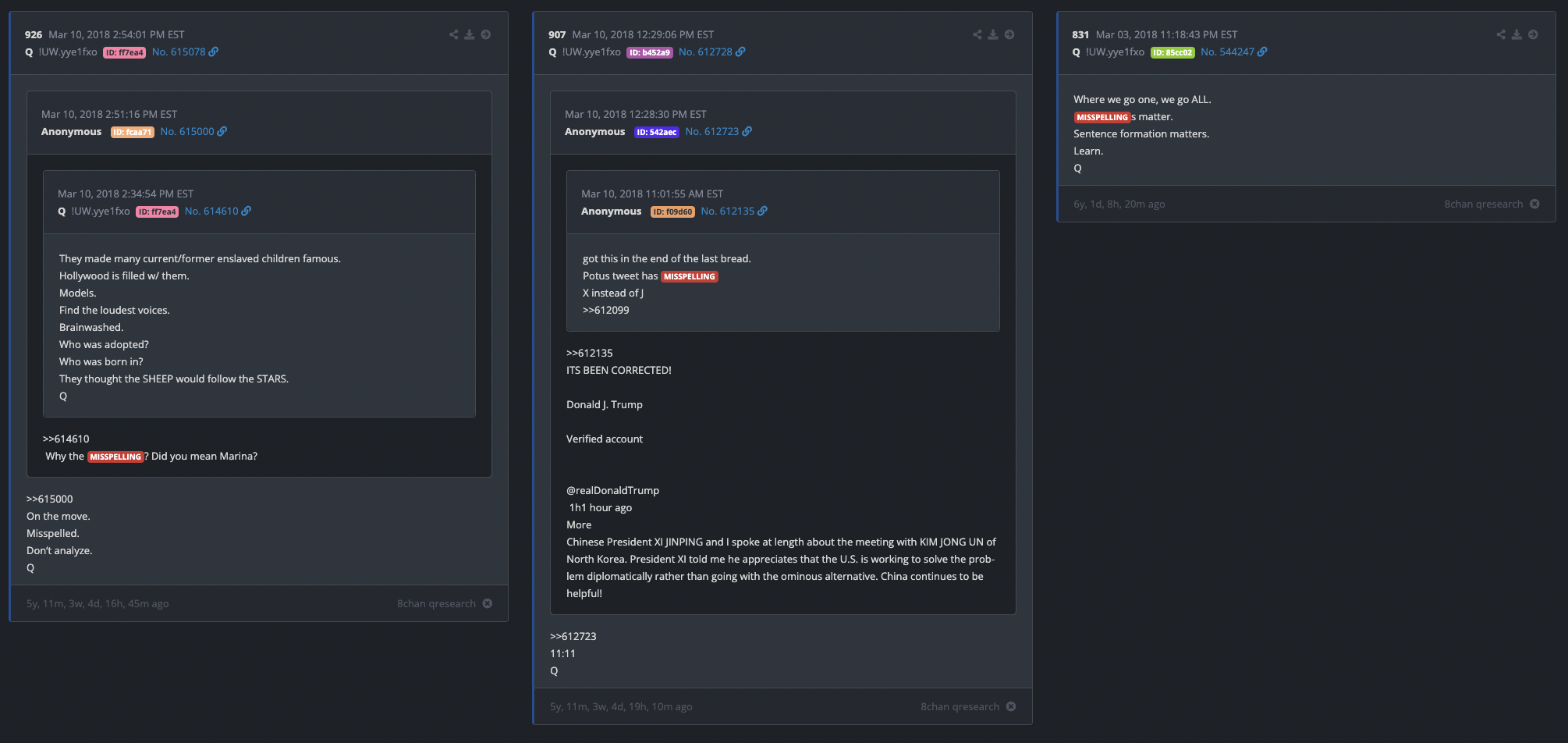Image resolution: width=1568 pixels, height=743 pixels.
Task: Click 'ITS BEEN CORRECTED!' text
Action: pyautogui.click(x=619, y=370)
